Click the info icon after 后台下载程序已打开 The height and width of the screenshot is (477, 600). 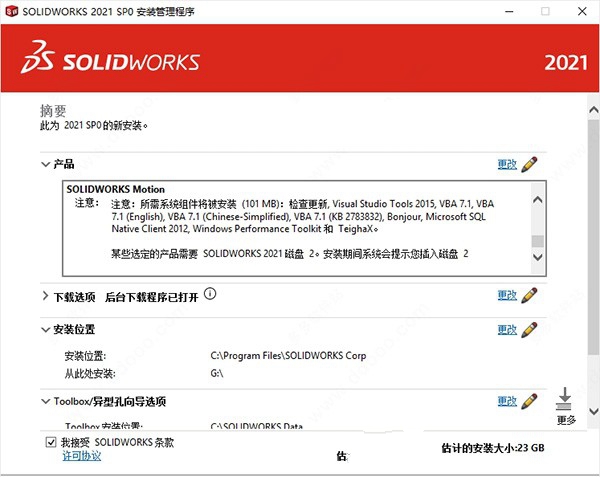(210, 294)
